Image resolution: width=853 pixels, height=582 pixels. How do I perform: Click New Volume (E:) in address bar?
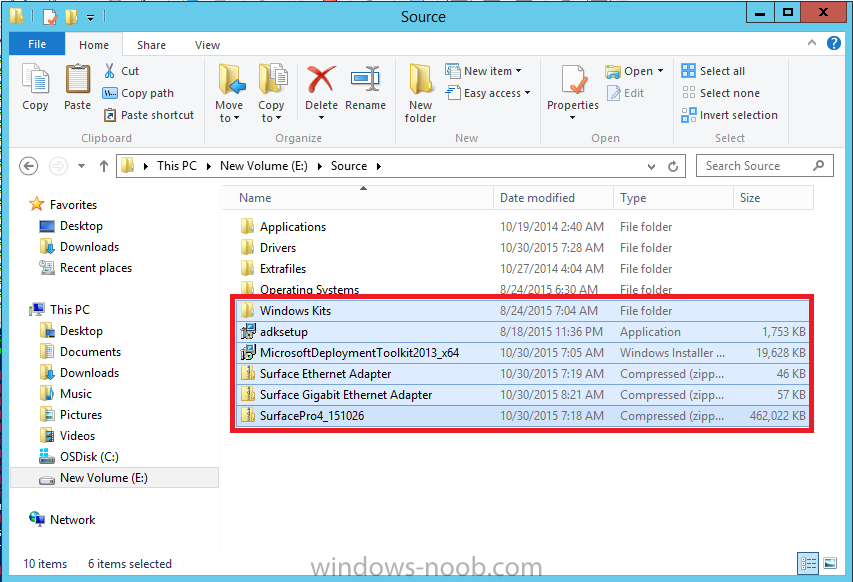coord(263,166)
